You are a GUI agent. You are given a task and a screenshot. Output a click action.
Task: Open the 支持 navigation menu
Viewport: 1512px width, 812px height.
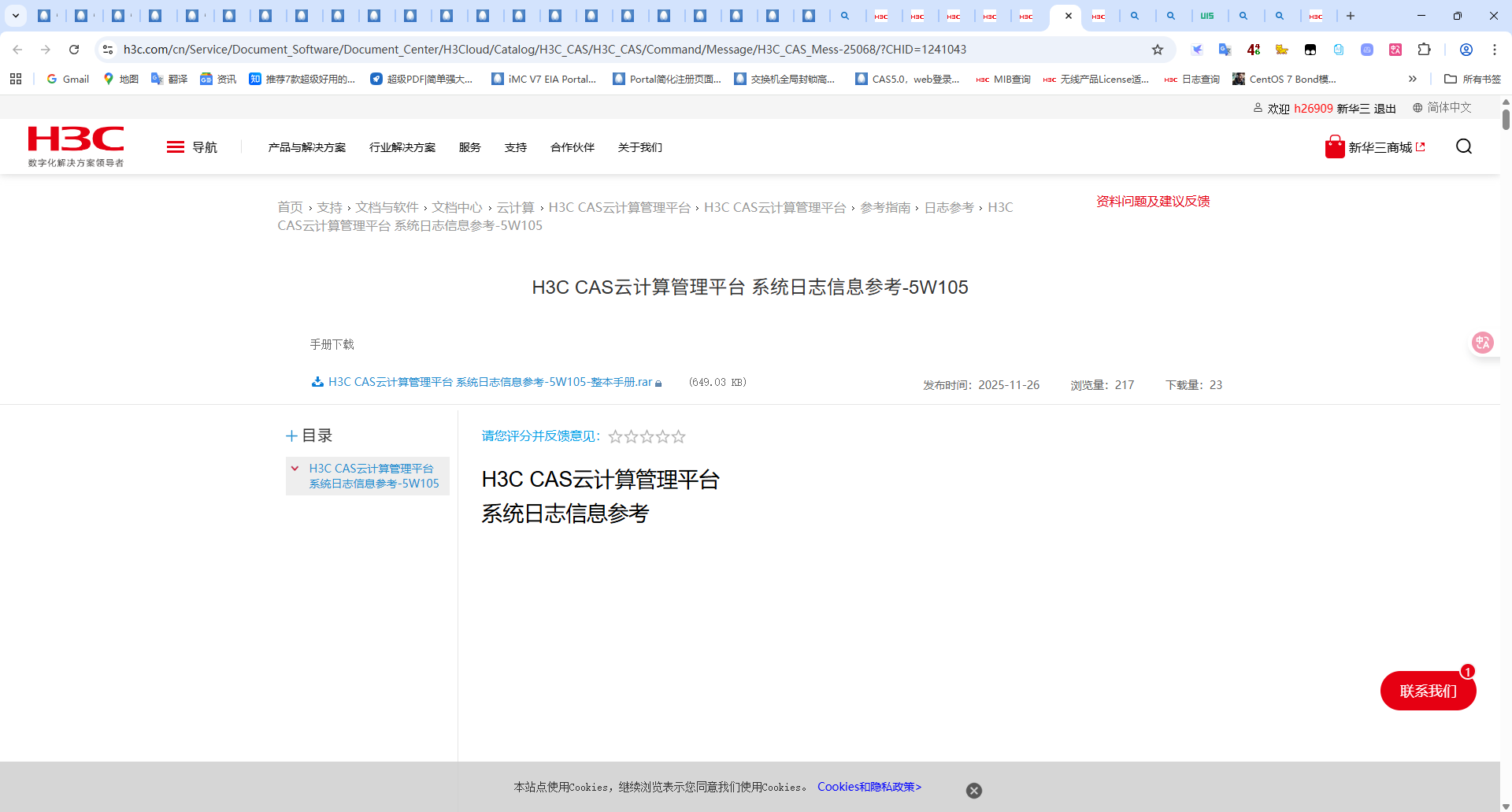(515, 147)
